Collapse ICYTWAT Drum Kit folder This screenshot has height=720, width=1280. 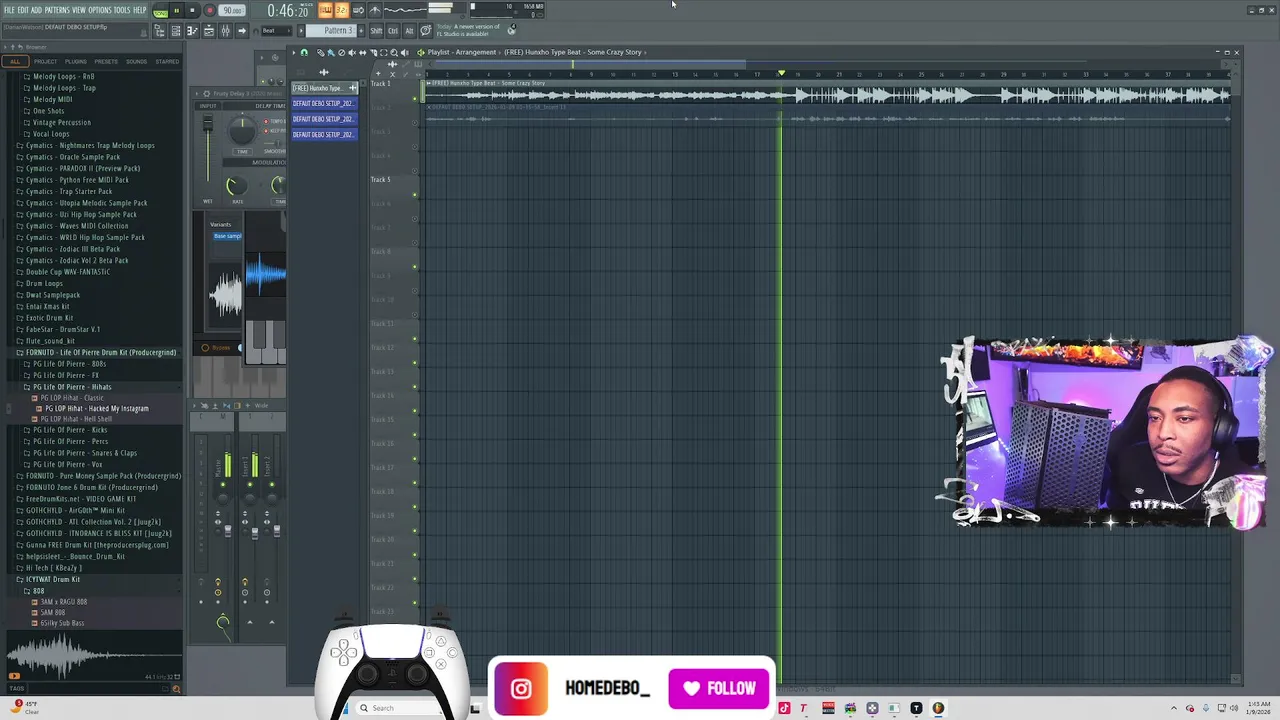50,579
